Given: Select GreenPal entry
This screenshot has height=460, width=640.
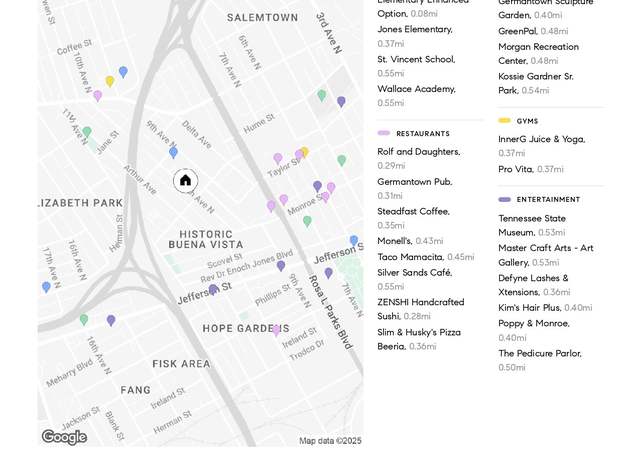Looking at the screenshot, I should pyautogui.click(x=533, y=31).
